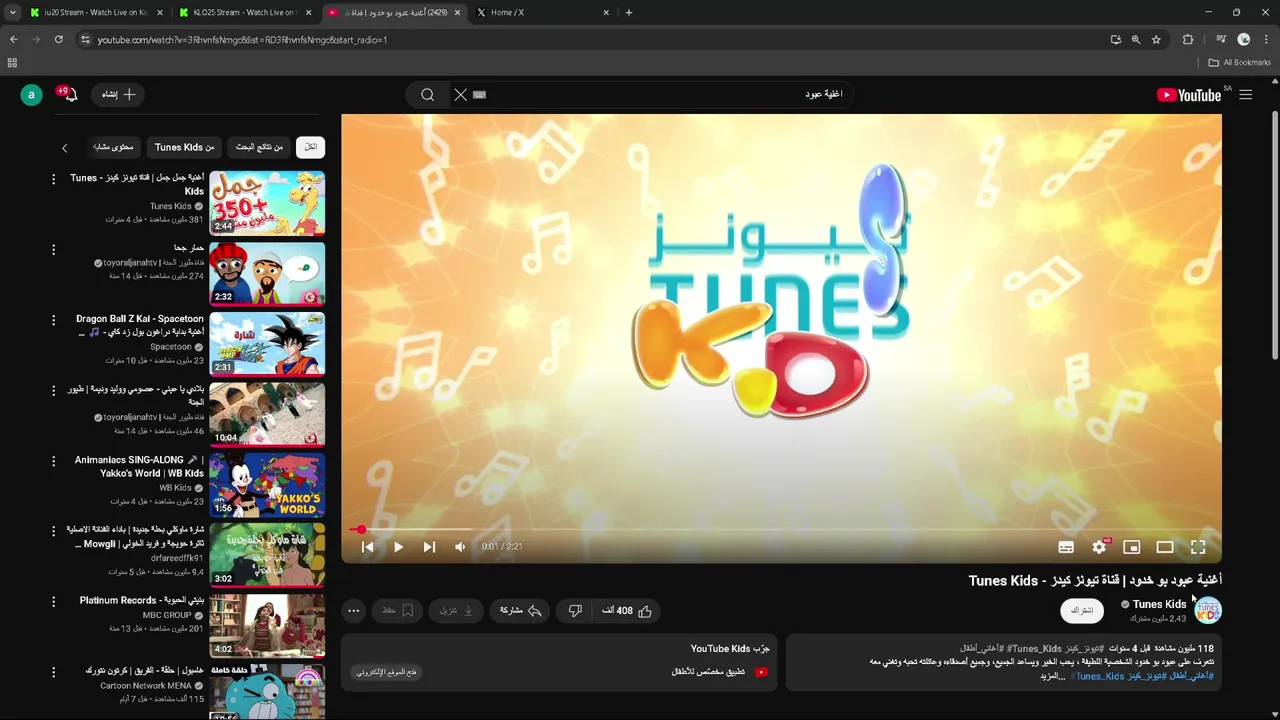Click the Animaniacs SING-ALONG video title

click(x=139, y=467)
